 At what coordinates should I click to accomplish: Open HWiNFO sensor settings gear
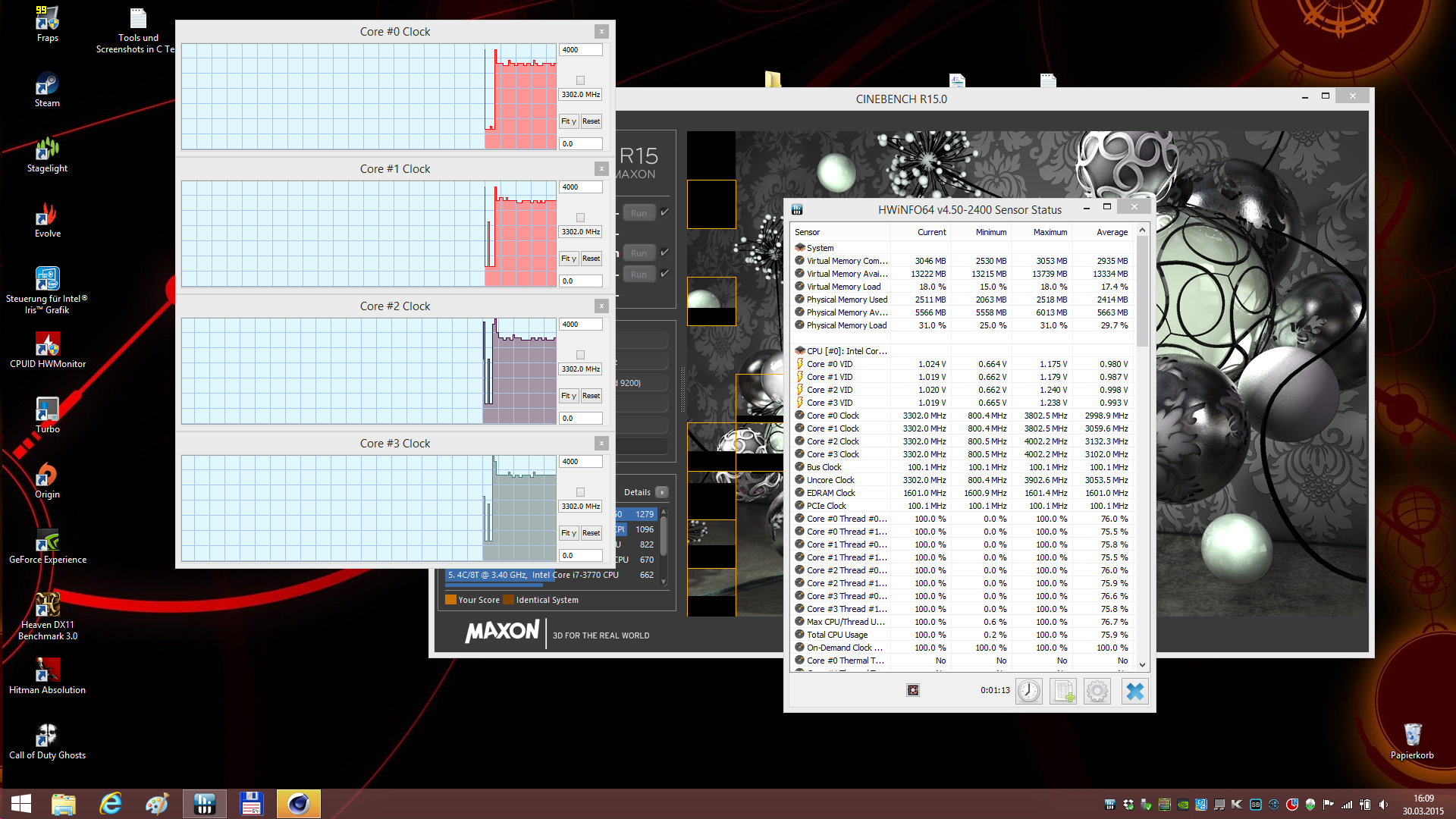[x=1097, y=691]
